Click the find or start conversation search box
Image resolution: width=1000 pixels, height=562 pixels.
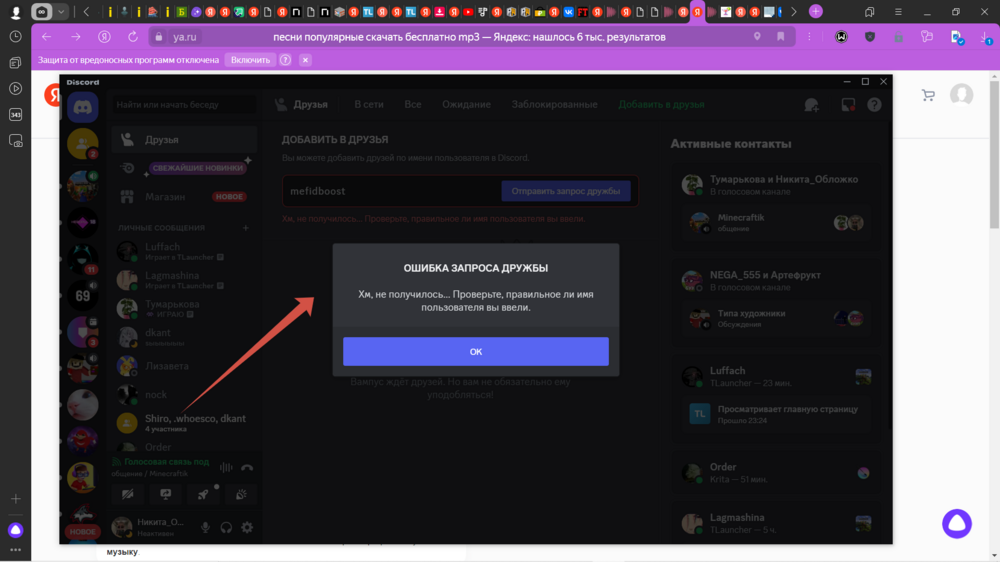click(x=185, y=105)
